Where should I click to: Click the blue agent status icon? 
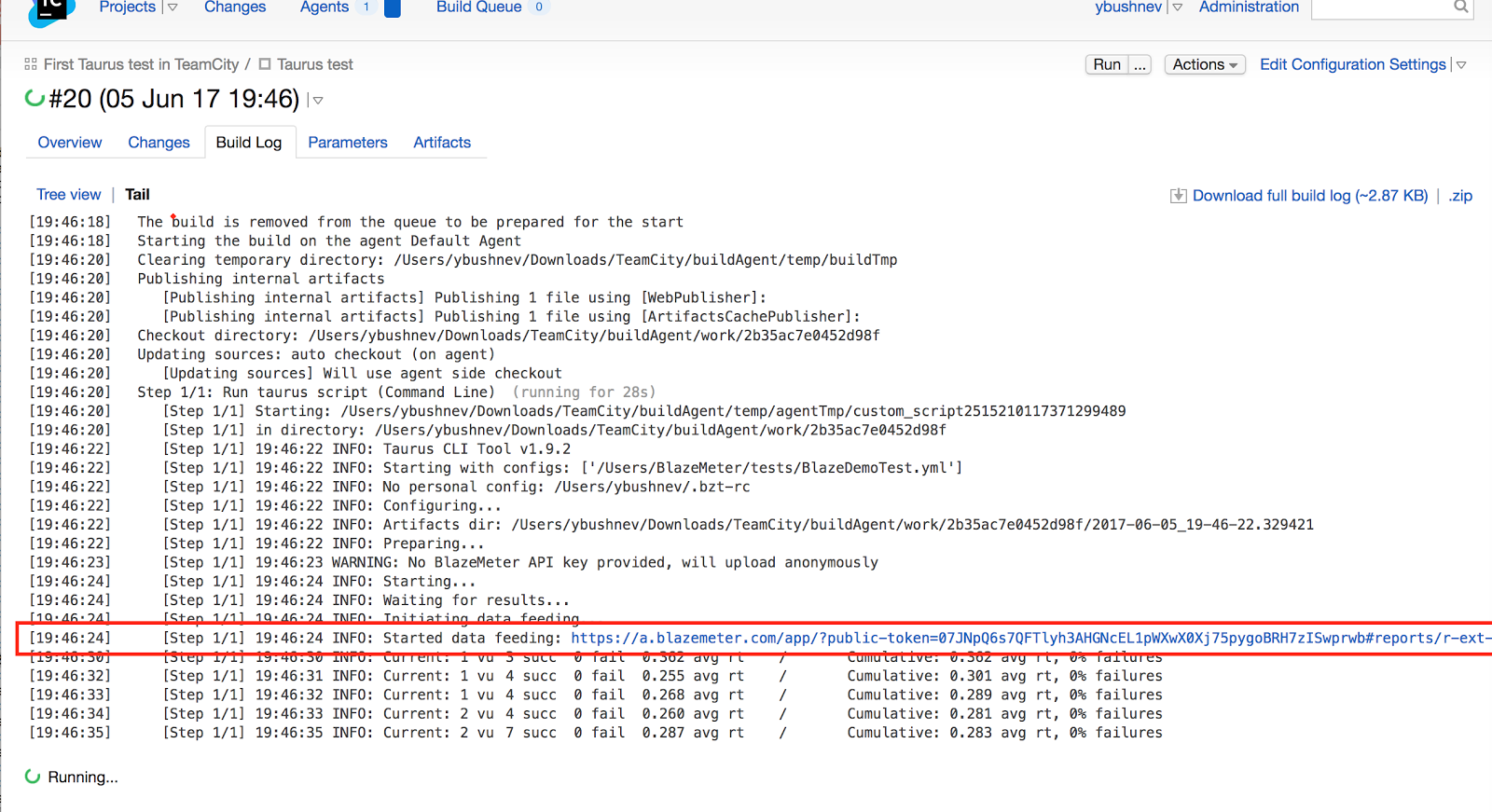393,8
